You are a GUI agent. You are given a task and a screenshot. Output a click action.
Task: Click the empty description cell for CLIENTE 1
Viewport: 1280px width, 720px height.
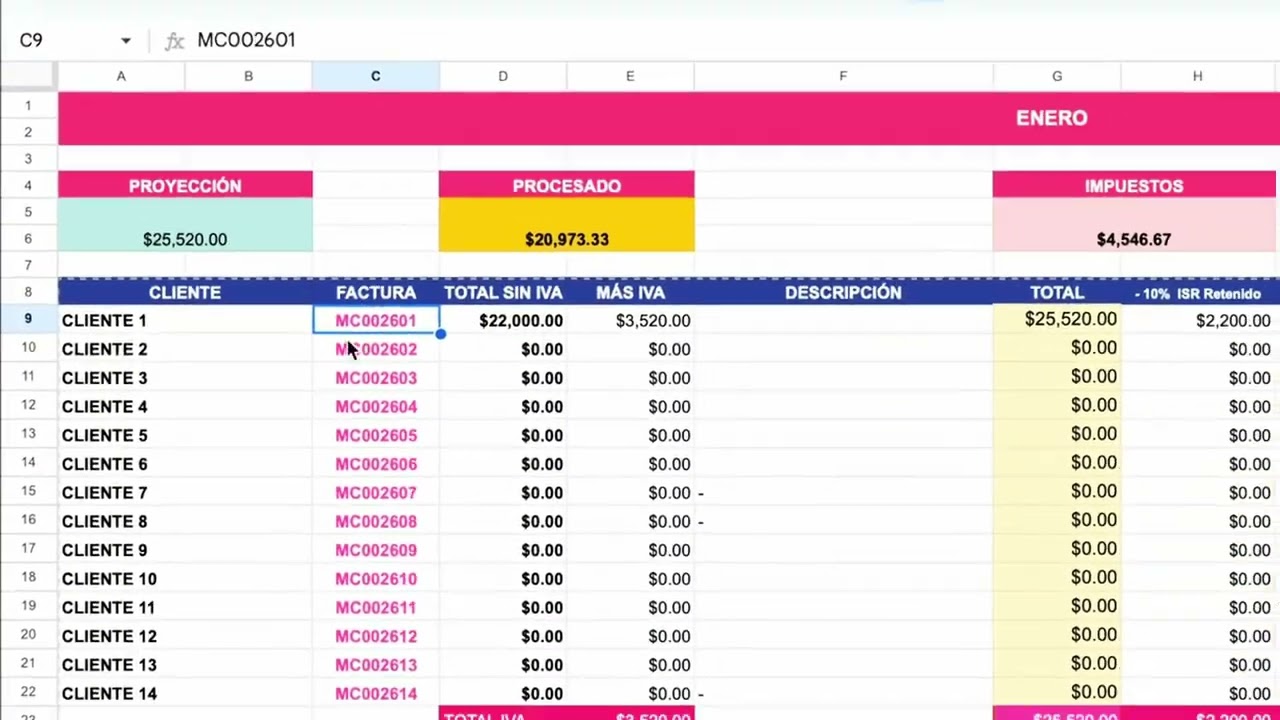coord(843,320)
